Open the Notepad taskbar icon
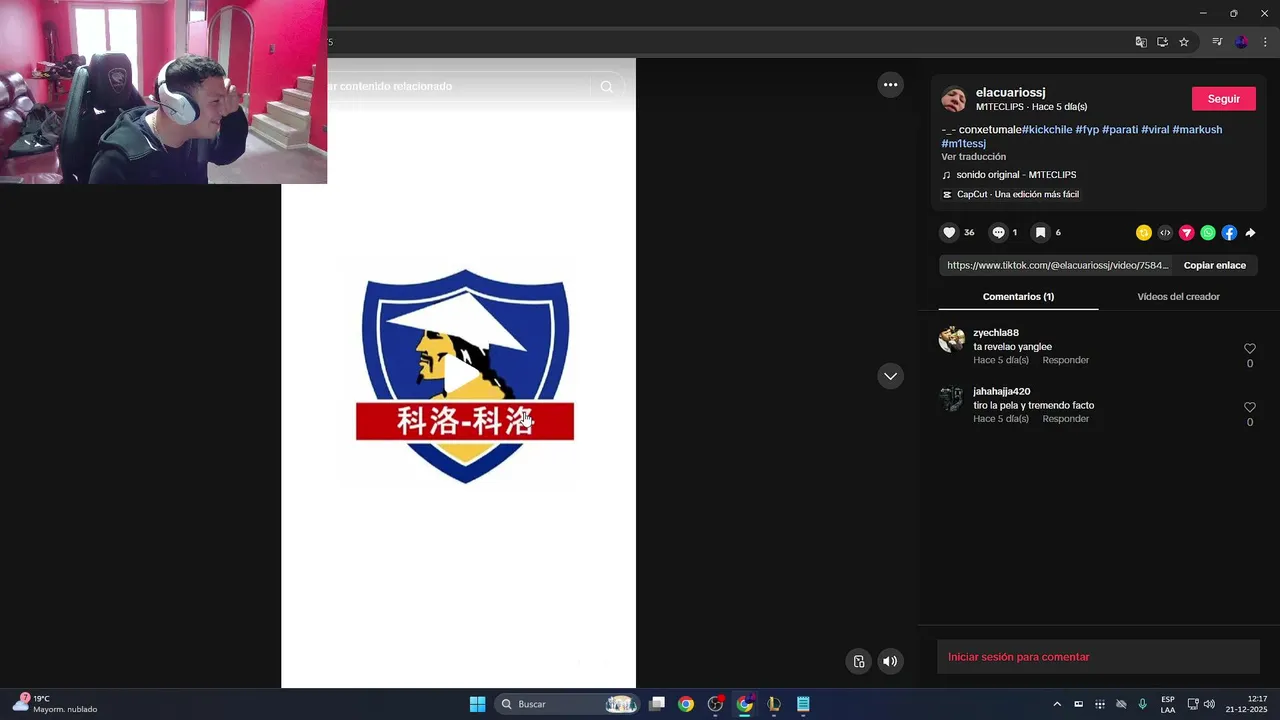 tap(803, 704)
